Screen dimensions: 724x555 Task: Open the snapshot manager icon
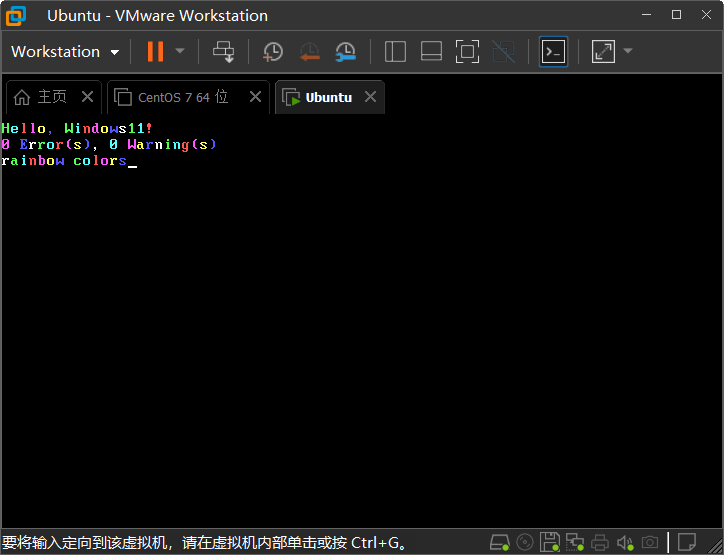click(x=345, y=51)
